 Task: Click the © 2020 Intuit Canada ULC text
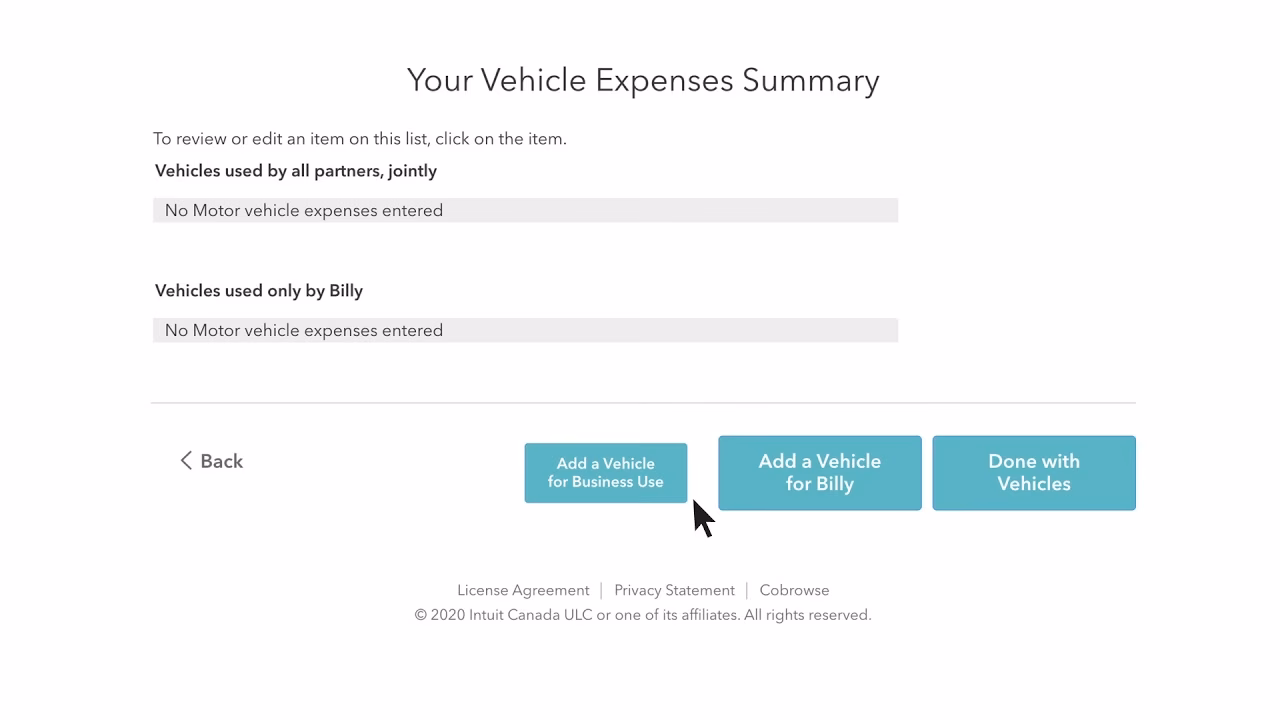coord(503,615)
